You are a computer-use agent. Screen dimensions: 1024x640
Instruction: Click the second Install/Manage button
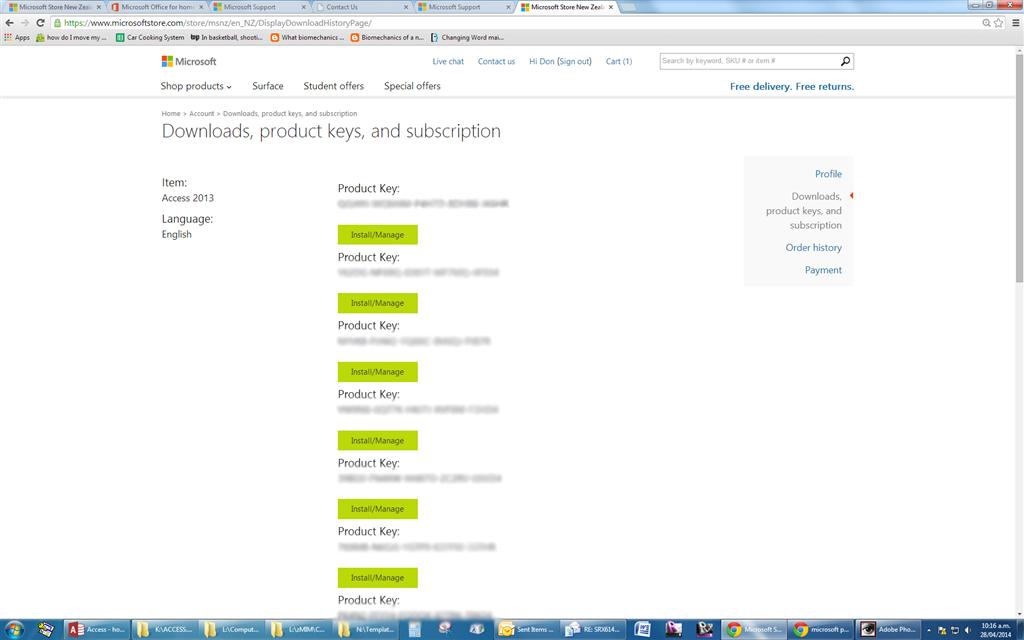[377, 303]
